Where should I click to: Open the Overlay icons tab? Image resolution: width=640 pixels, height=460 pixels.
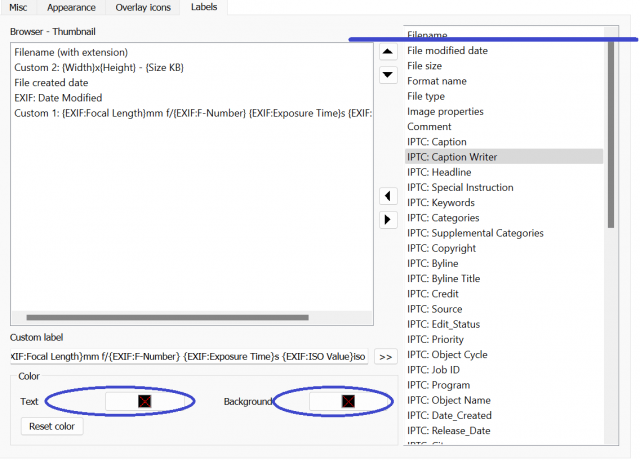coord(143,7)
